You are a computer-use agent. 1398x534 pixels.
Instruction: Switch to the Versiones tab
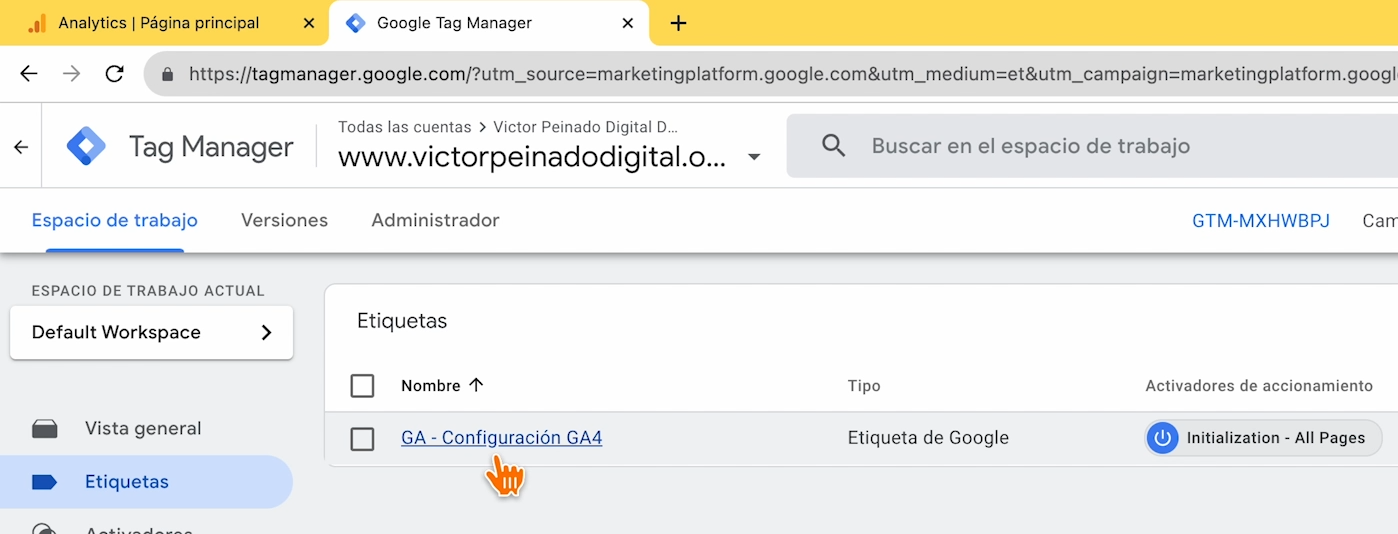tap(284, 220)
